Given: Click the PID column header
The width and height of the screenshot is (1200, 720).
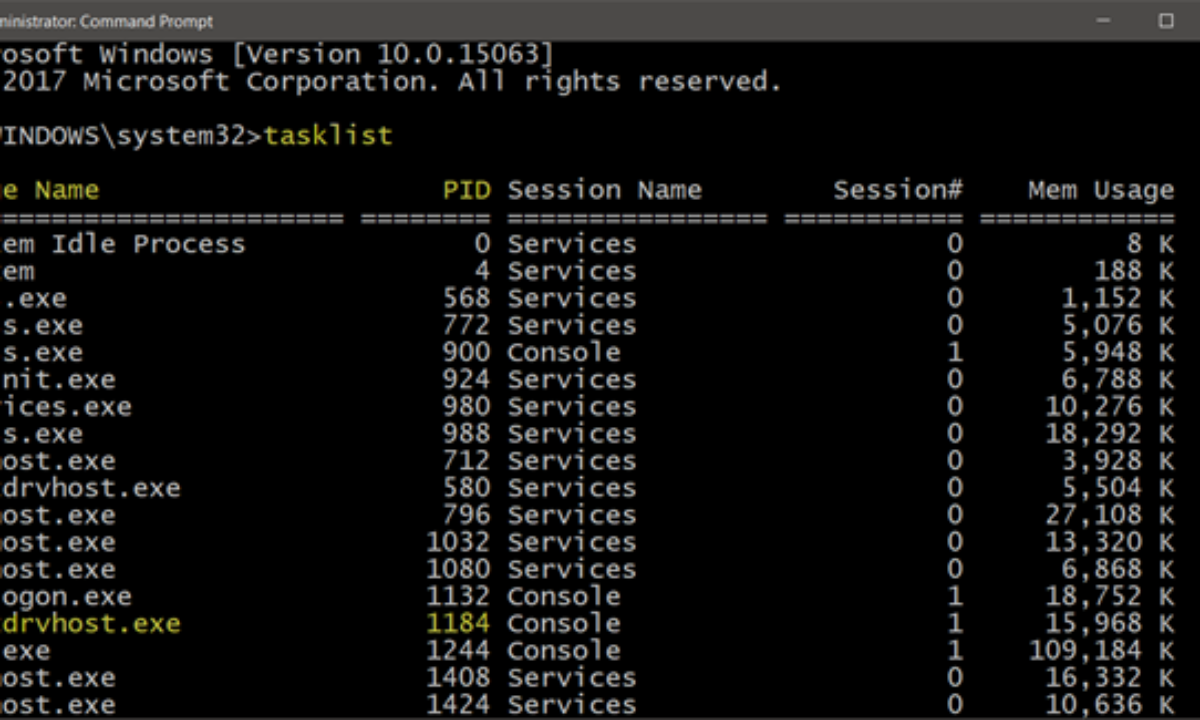Looking at the screenshot, I should pos(466,190).
